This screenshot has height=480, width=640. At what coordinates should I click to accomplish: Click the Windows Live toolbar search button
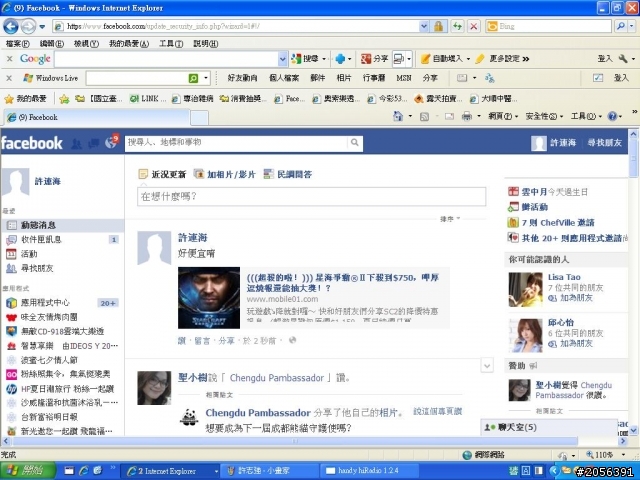193,78
